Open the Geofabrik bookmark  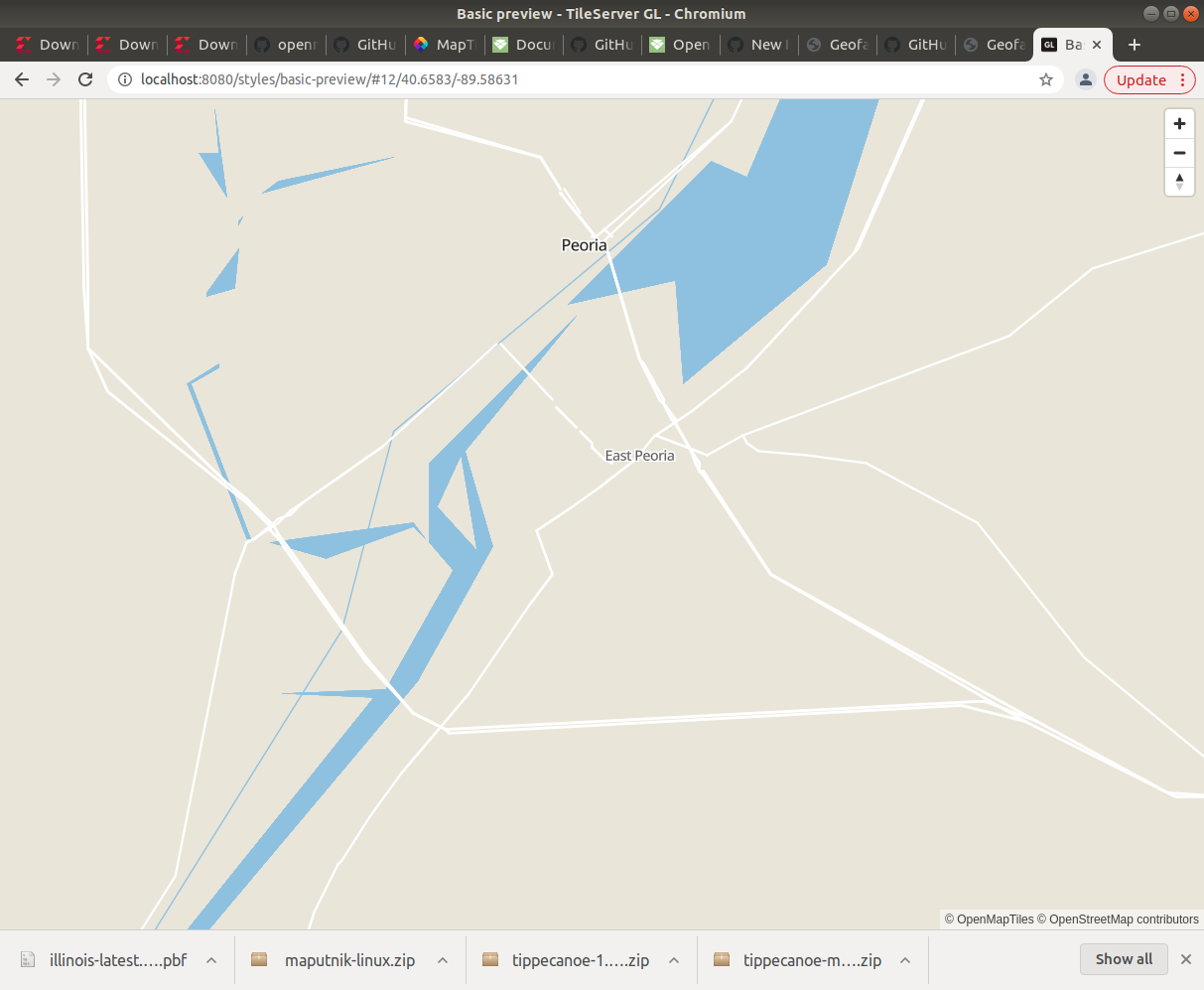pos(837,45)
